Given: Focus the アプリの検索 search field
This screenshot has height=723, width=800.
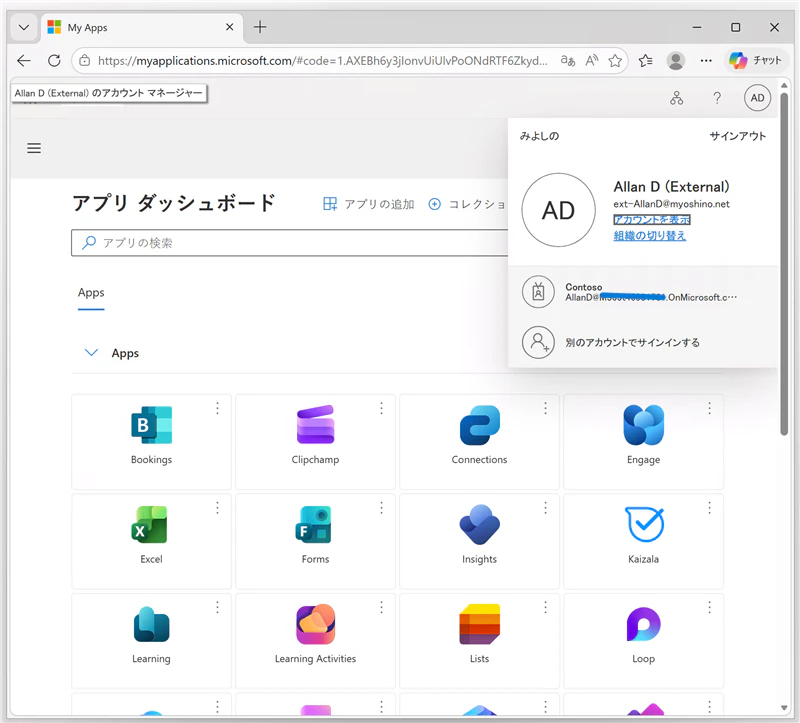Looking at the screenshot, I should pos(290,243).
